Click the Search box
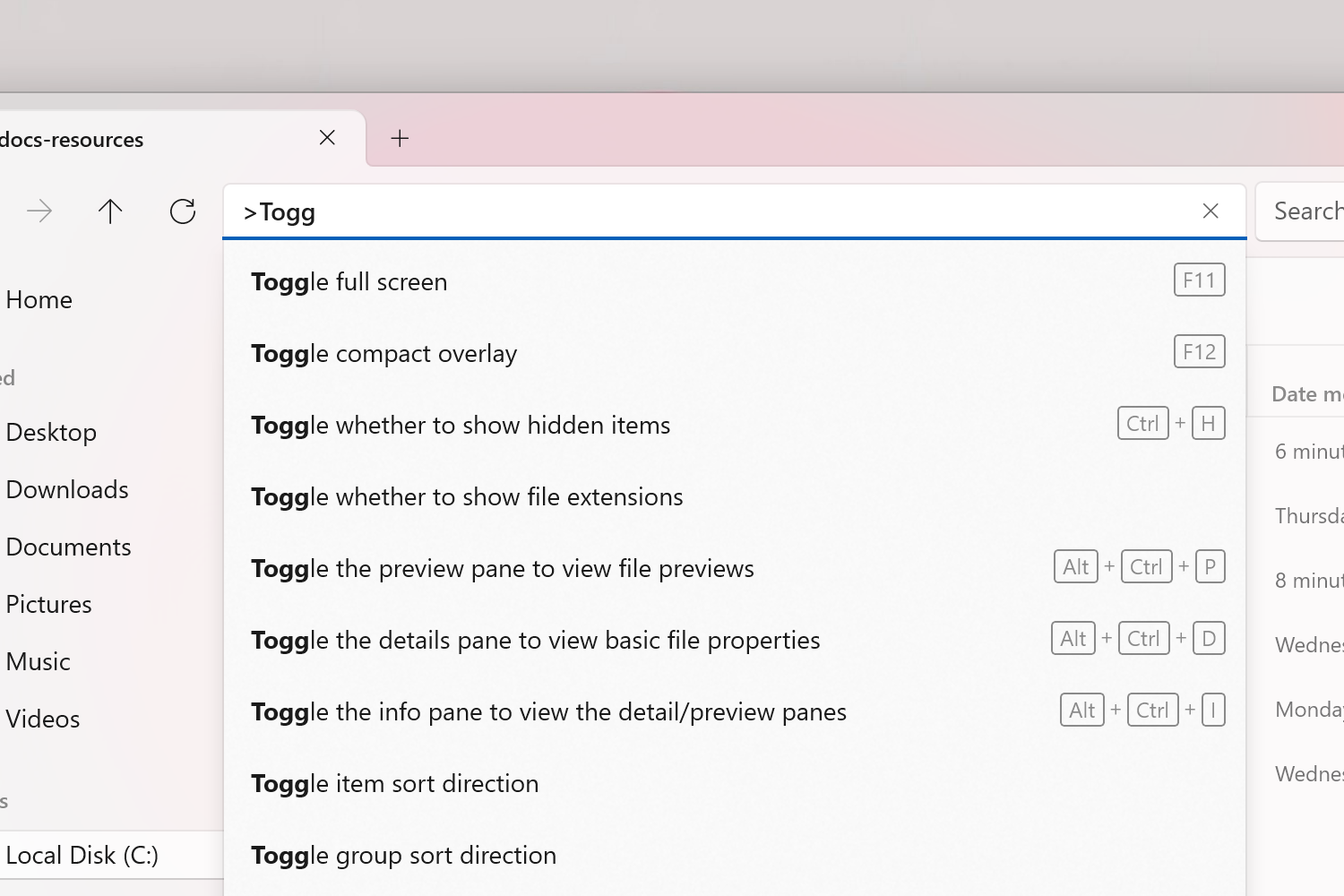The height and width of the screenshot is (896, 1344). pyautogui.click(x=1305, y=211)
